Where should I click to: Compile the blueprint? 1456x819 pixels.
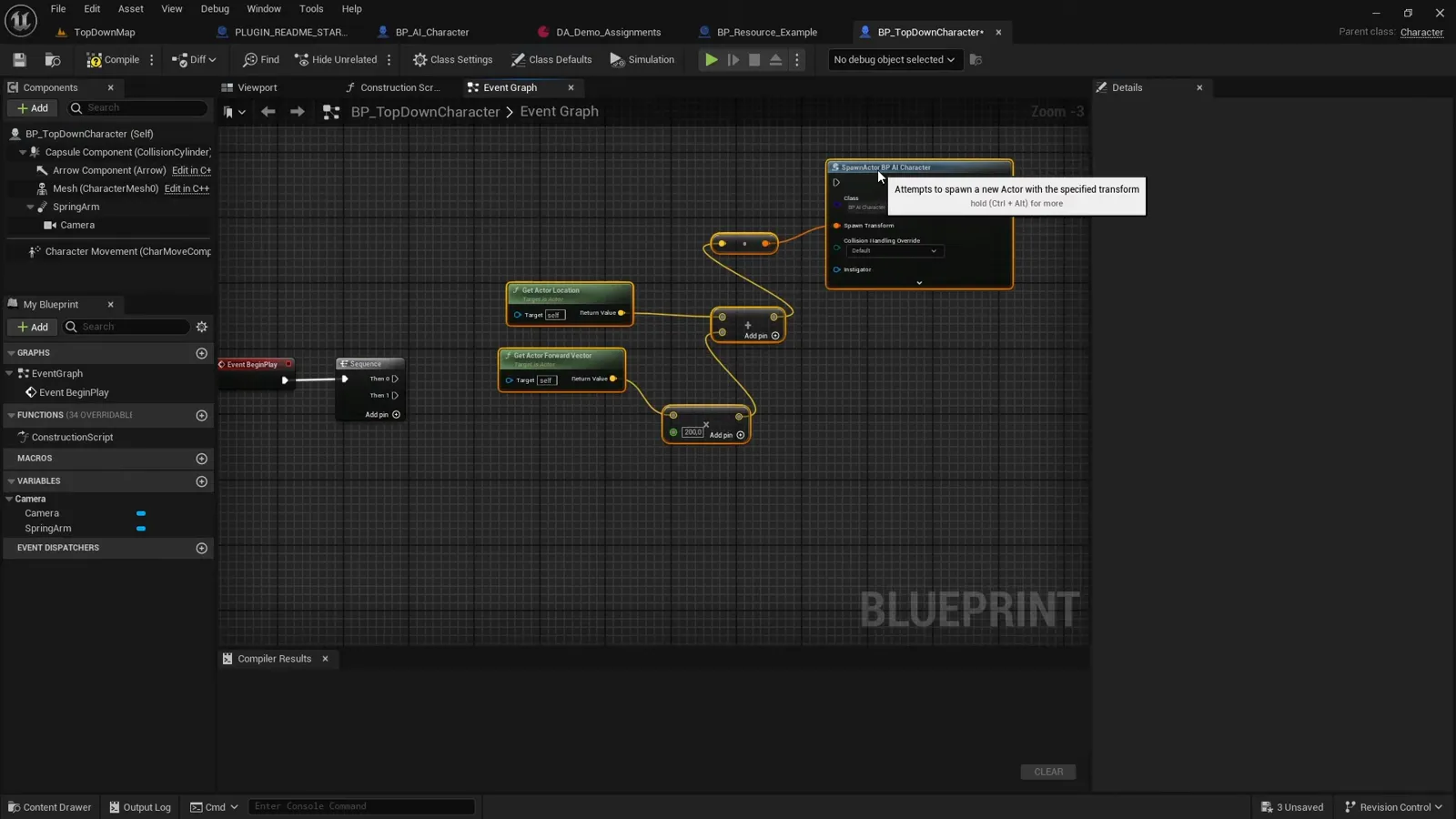coord(113,60)
